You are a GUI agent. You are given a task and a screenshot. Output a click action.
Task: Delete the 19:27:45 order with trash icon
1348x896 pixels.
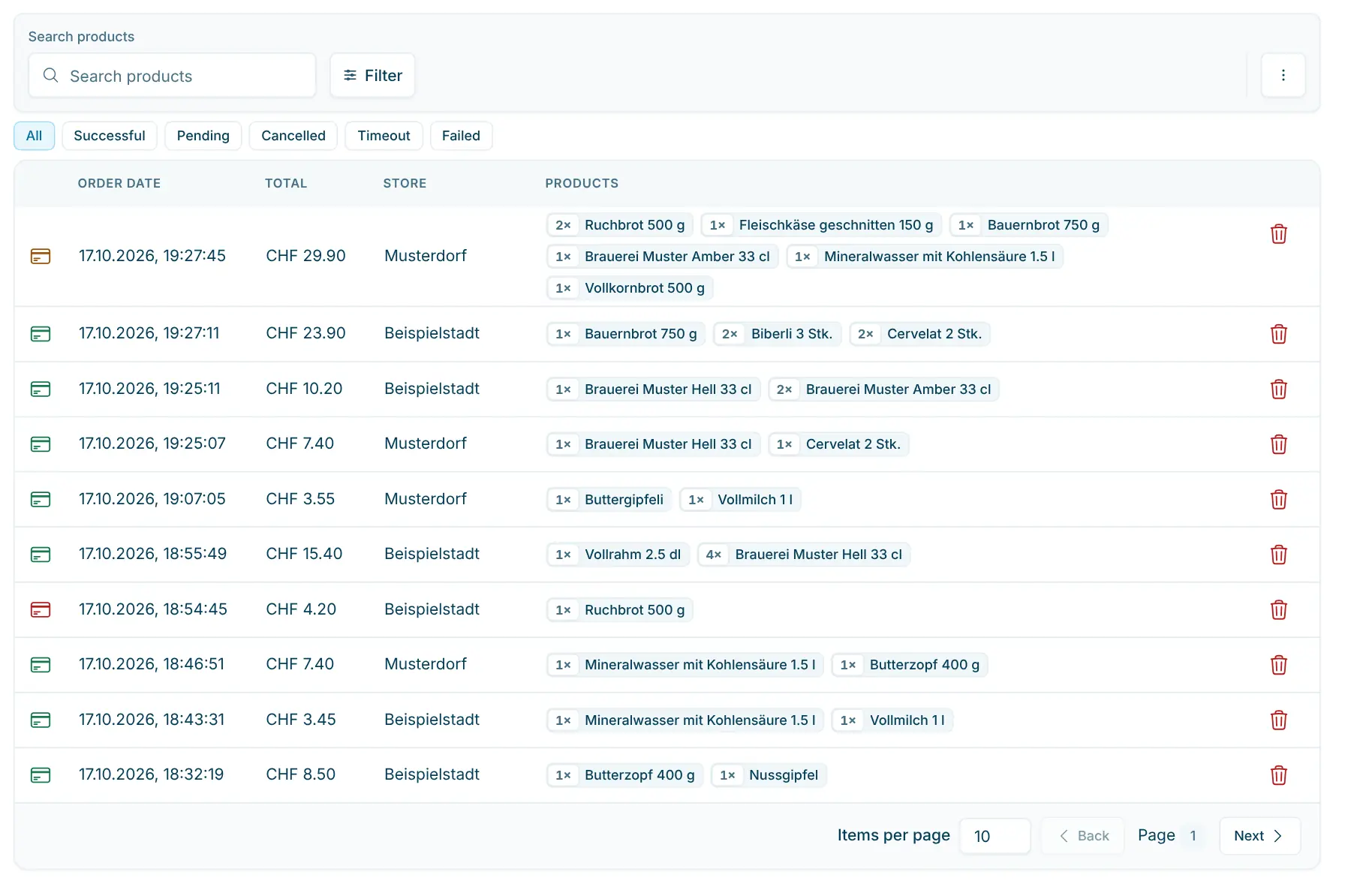1278,234
